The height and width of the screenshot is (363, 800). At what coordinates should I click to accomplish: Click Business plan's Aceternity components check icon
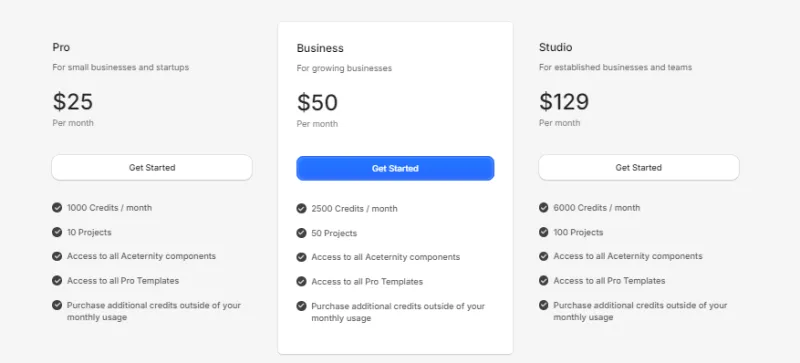302,257
